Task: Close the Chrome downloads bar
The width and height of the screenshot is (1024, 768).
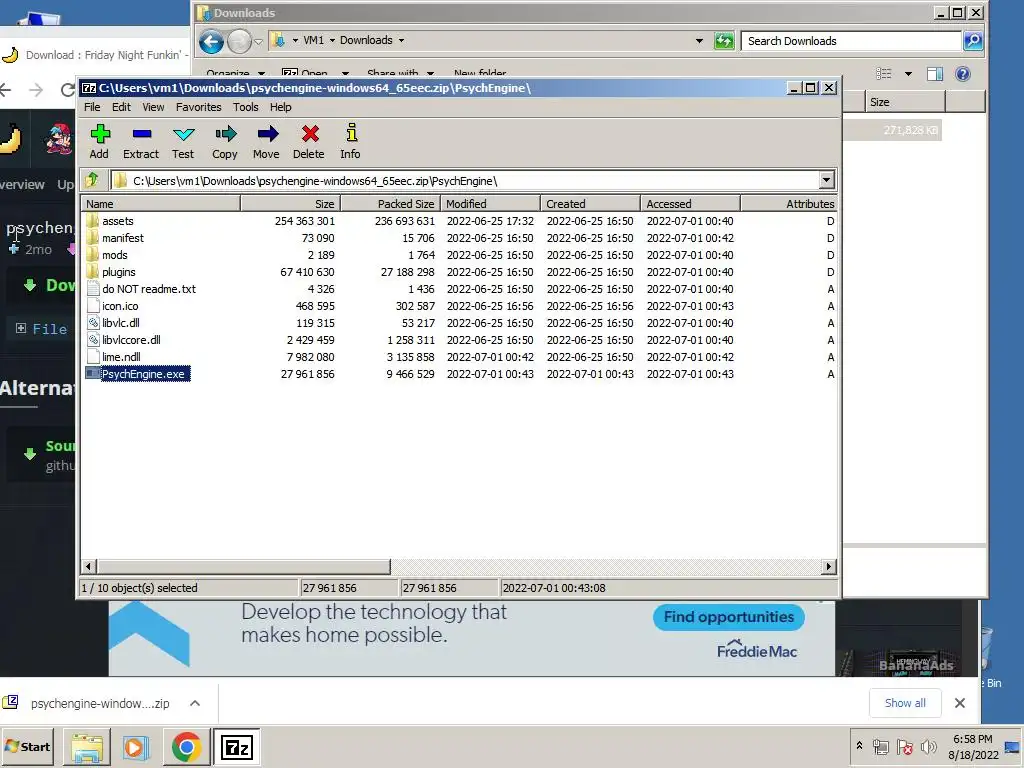Action: pos(959,703)
